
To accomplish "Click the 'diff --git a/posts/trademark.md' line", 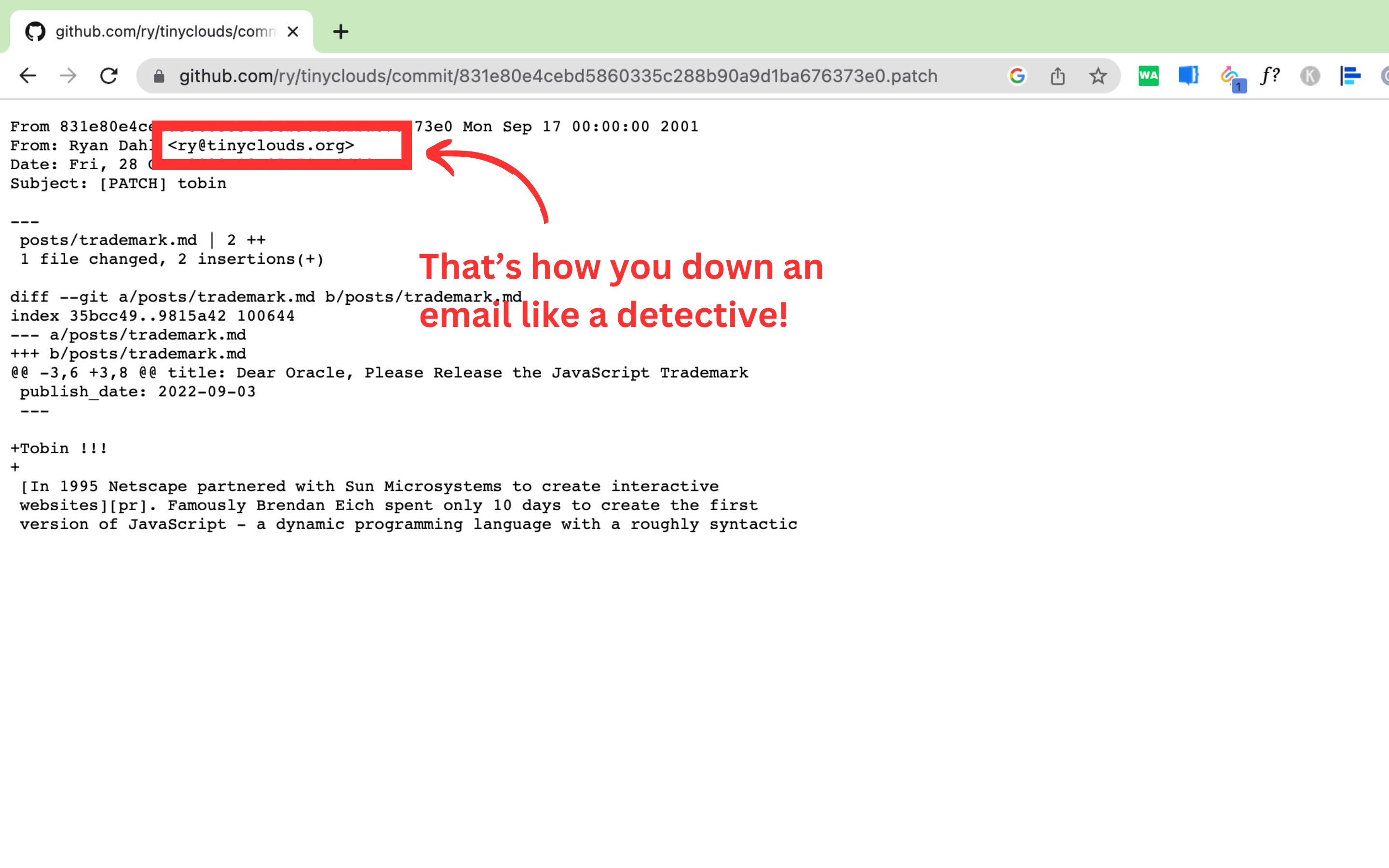I will tap(266, 297).
